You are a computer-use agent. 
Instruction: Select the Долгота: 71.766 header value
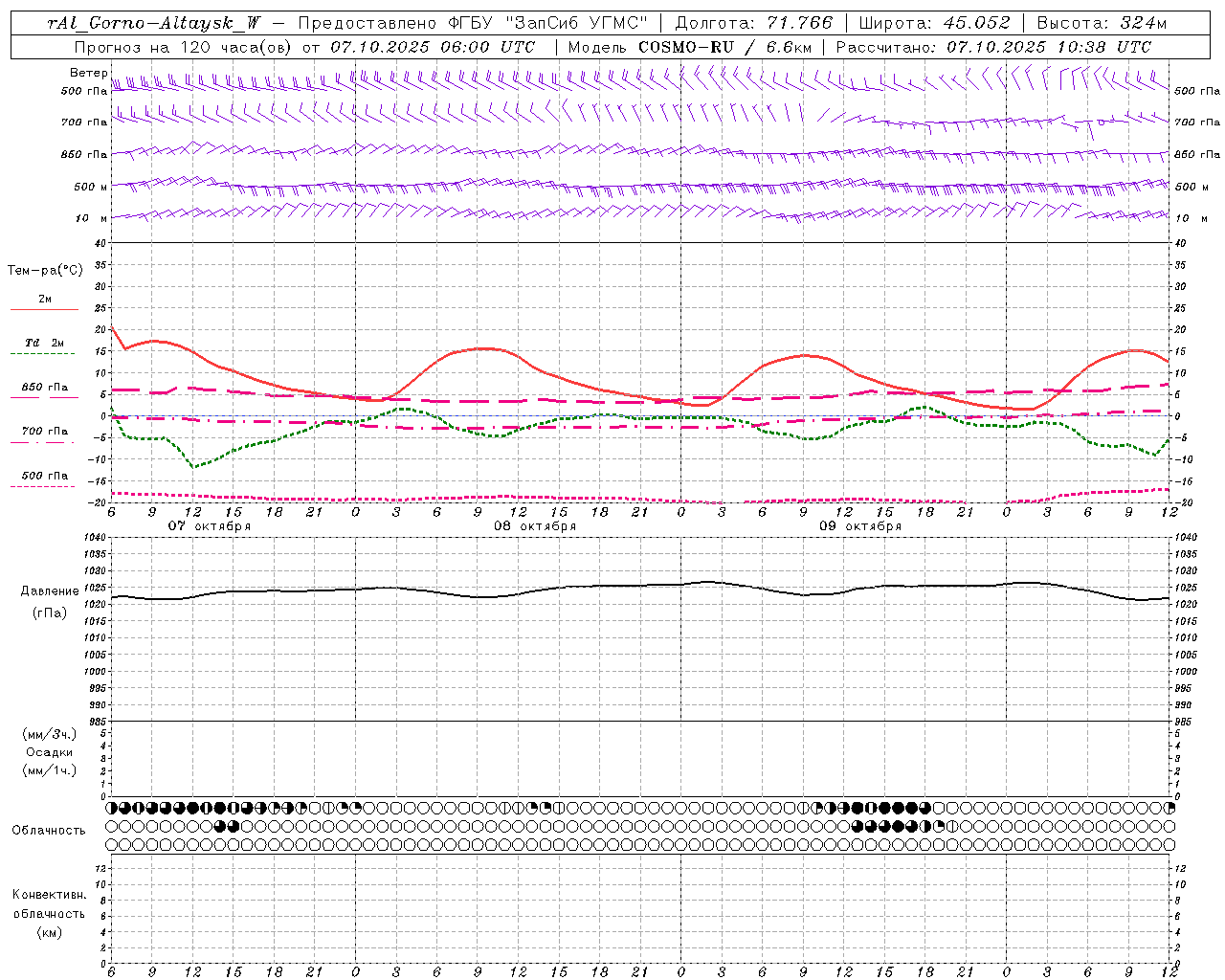pyautogui.click(x=754, y=24)
